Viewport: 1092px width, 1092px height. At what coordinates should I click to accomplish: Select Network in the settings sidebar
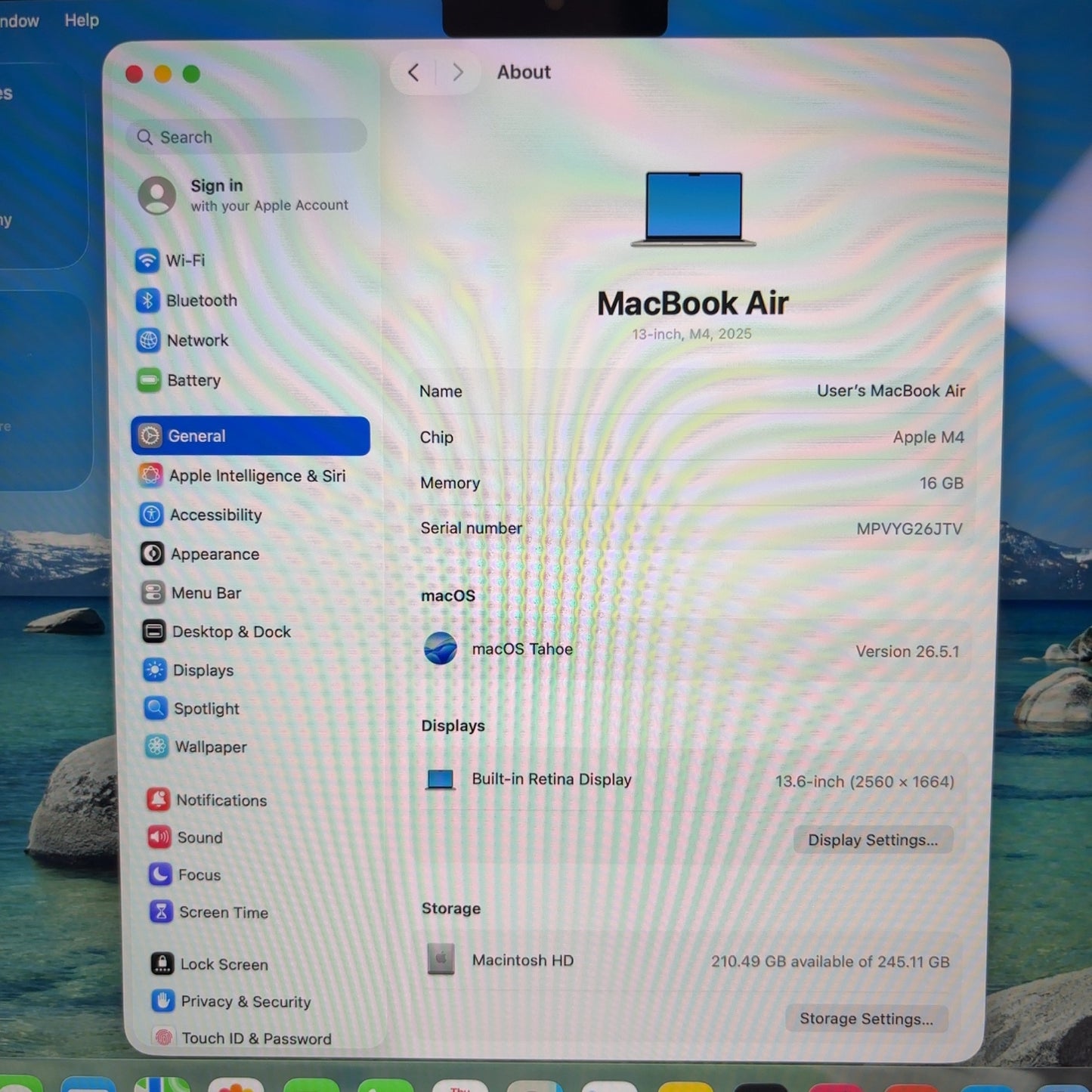tap(250, 341)
